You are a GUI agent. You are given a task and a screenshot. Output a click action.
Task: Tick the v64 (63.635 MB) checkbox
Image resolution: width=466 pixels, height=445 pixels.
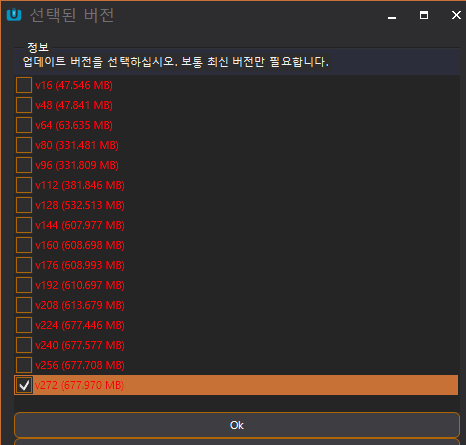point(24,125)
